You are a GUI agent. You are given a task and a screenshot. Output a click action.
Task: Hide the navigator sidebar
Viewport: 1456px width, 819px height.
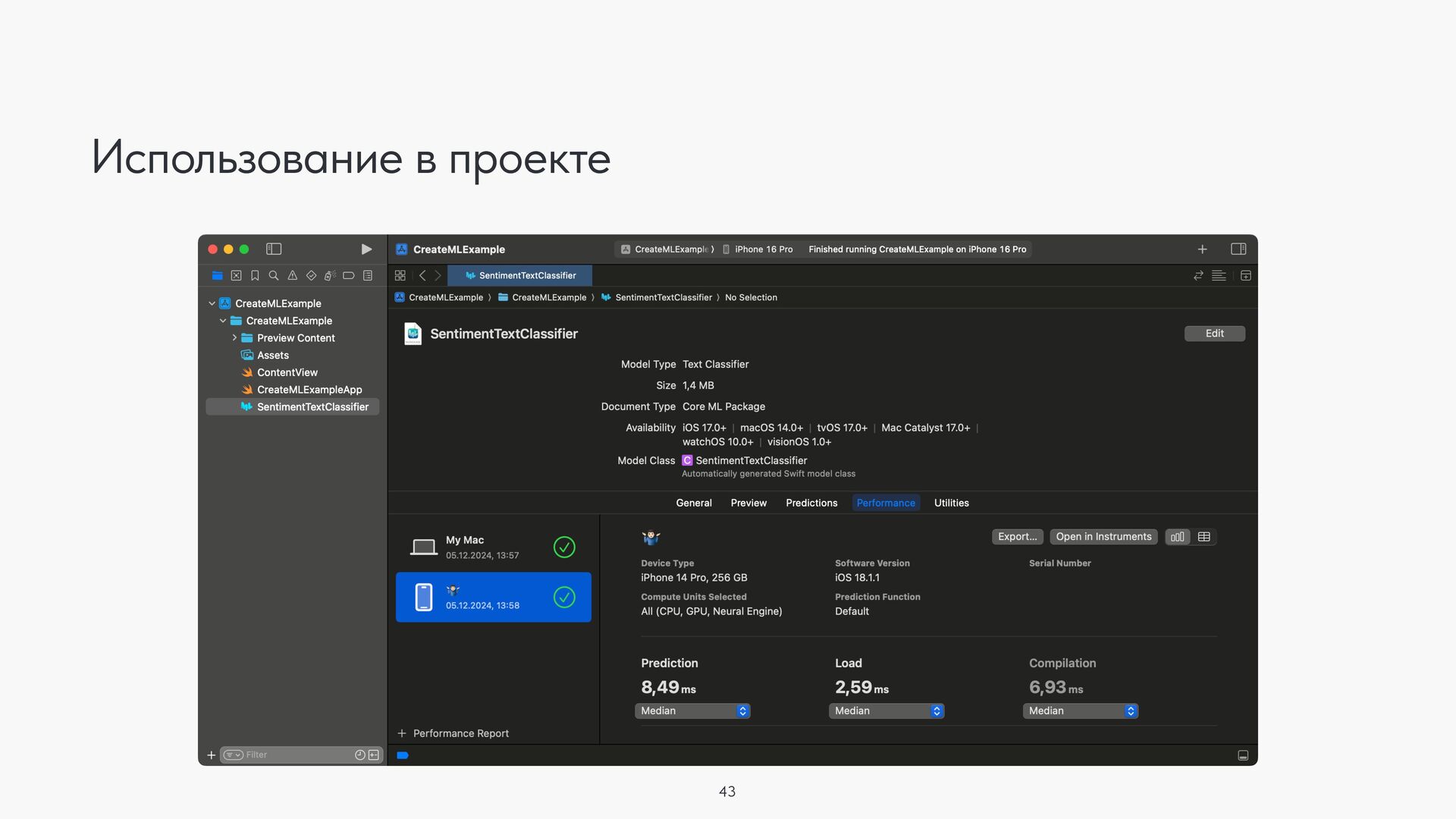coord(274,249)
